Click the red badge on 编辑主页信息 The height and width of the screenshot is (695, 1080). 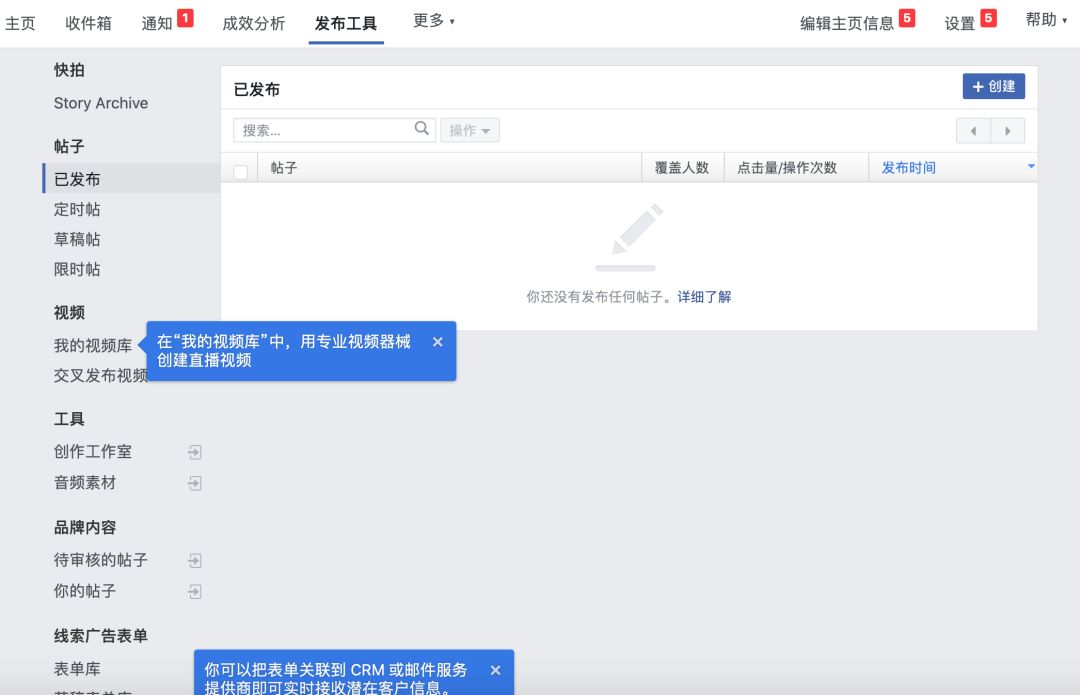[x=907, y=18]
